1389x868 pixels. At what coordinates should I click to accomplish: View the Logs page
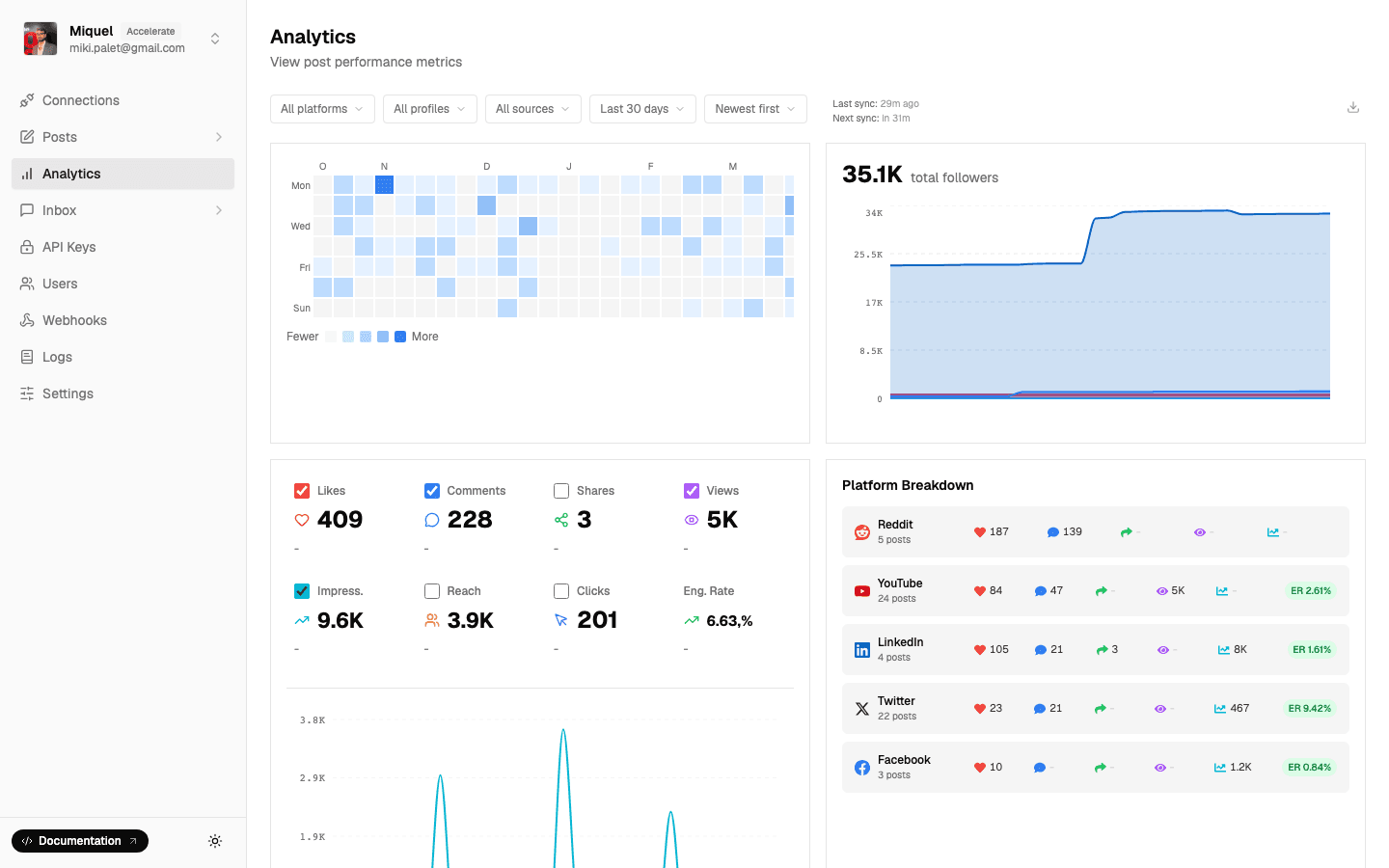(x=57, y=357)
